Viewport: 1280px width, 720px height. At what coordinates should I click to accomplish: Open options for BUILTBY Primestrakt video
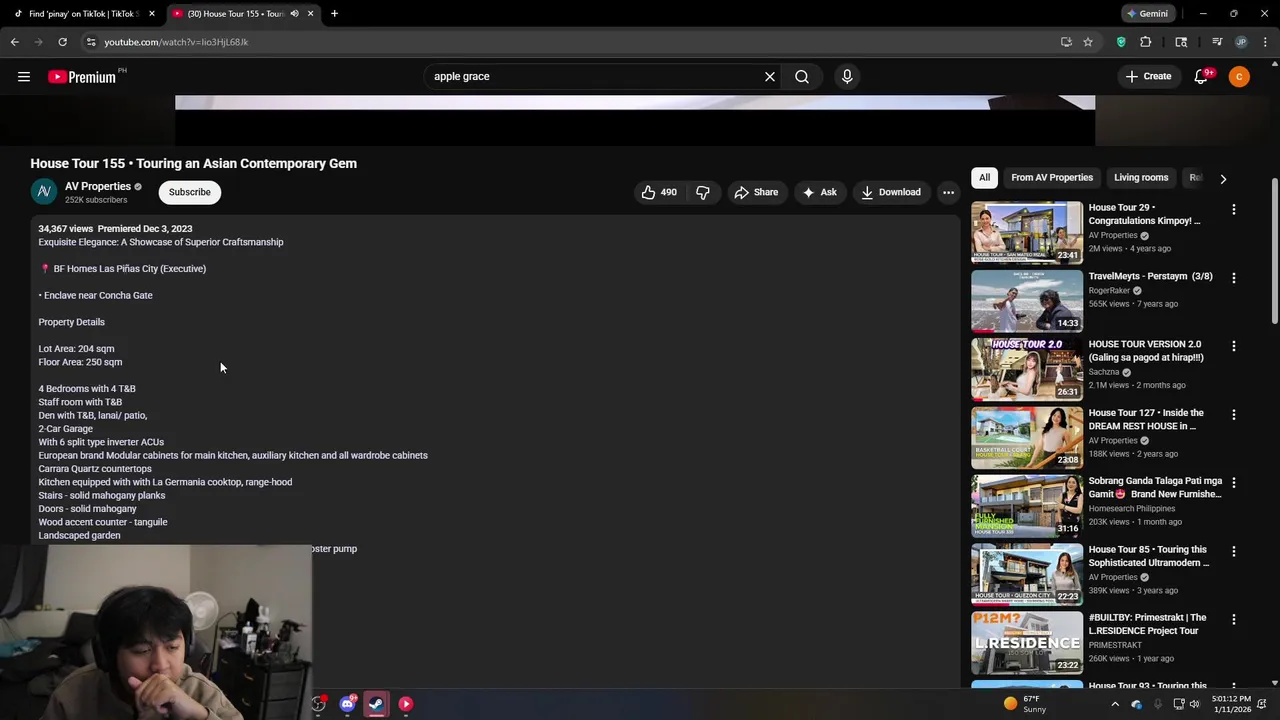click(x=1233, y=619)
